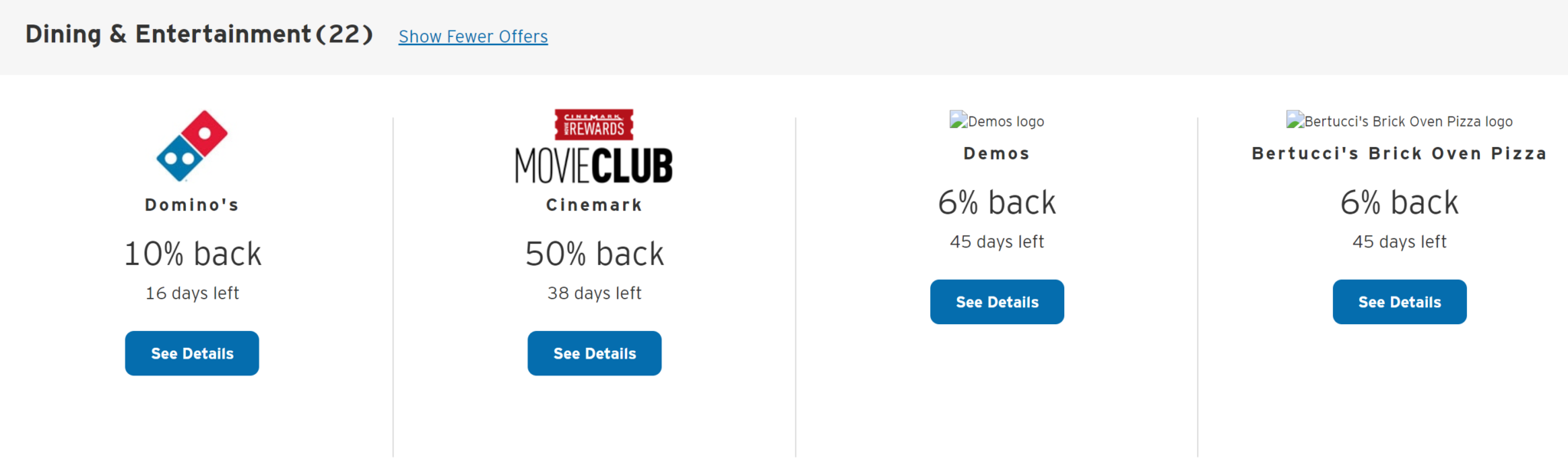See Details for the Cinemark offer
Screen dimensions: 1568x459
click(594, 352)
